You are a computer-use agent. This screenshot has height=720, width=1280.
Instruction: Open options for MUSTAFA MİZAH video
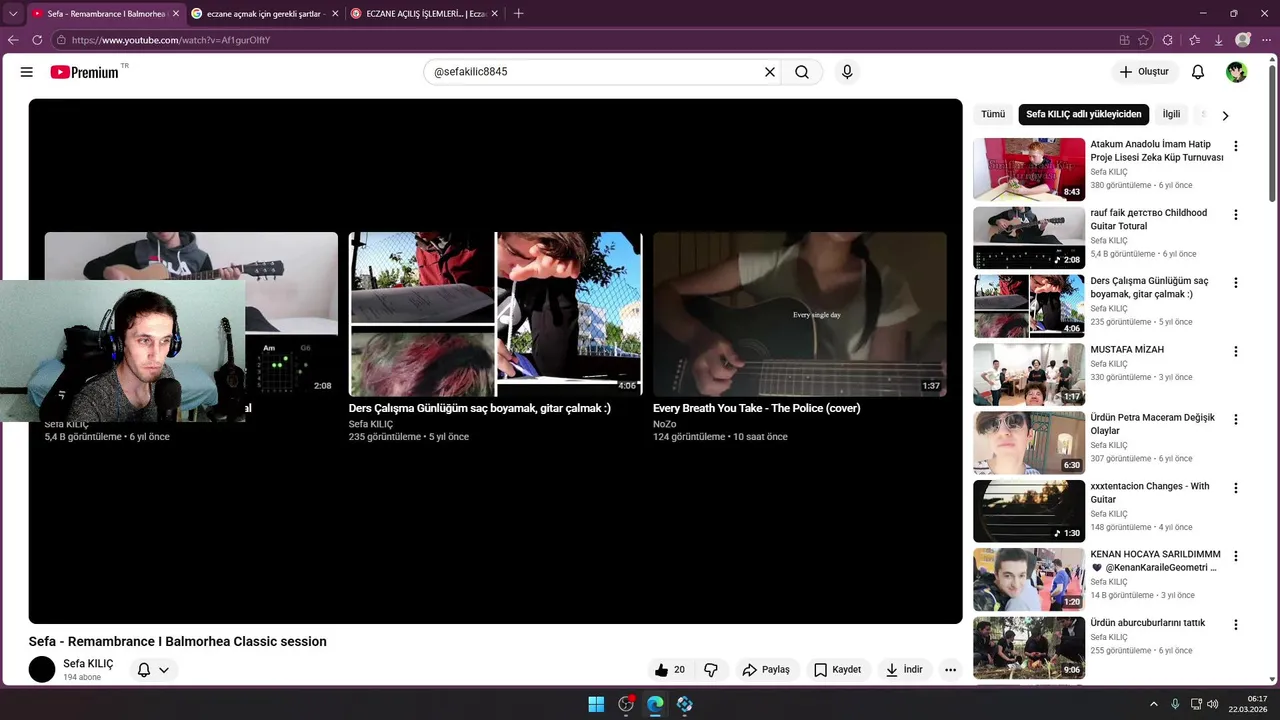(1236, 351)
